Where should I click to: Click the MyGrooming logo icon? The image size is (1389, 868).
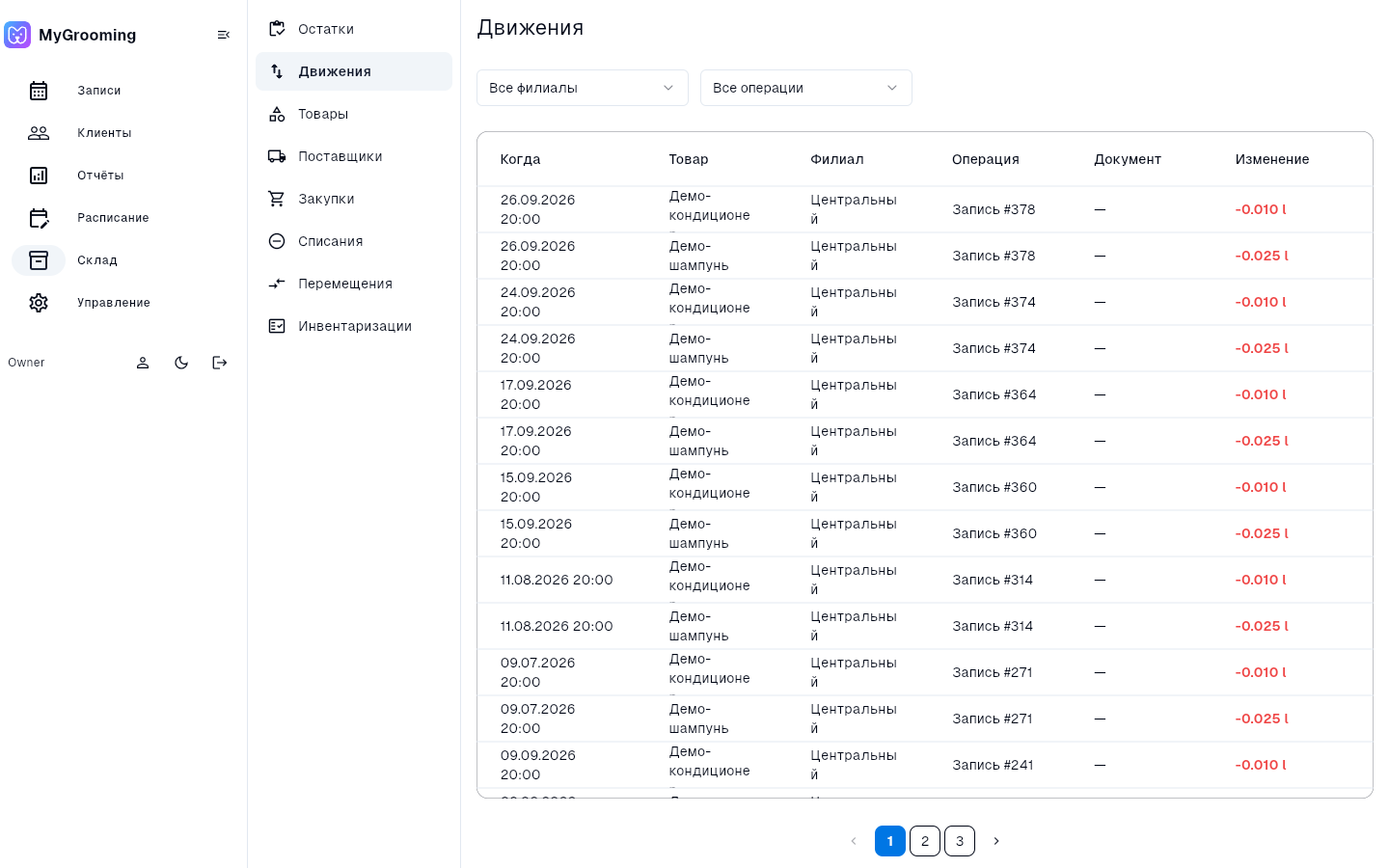coord(17,35)
